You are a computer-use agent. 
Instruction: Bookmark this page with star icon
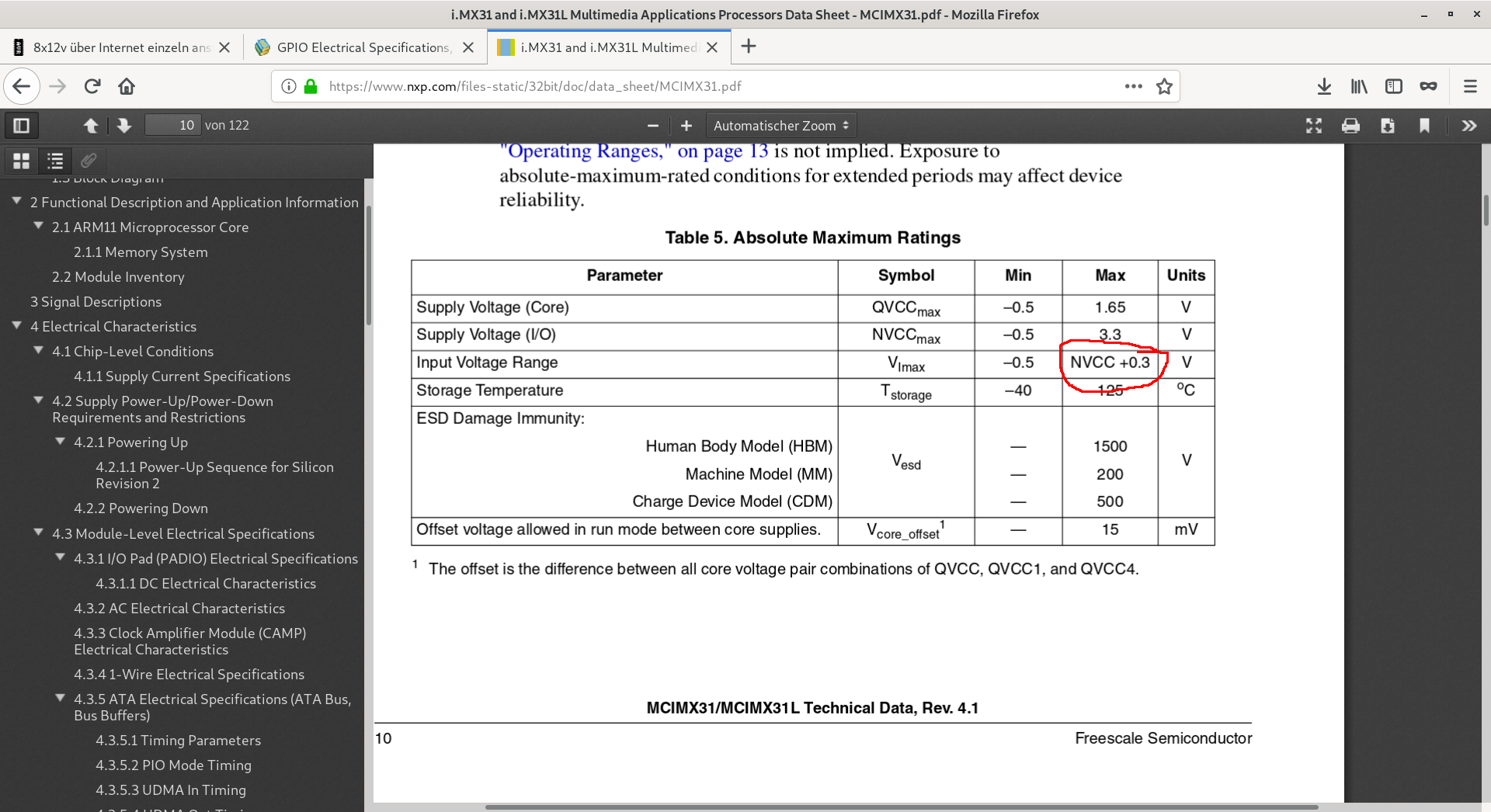(1164, 86)
